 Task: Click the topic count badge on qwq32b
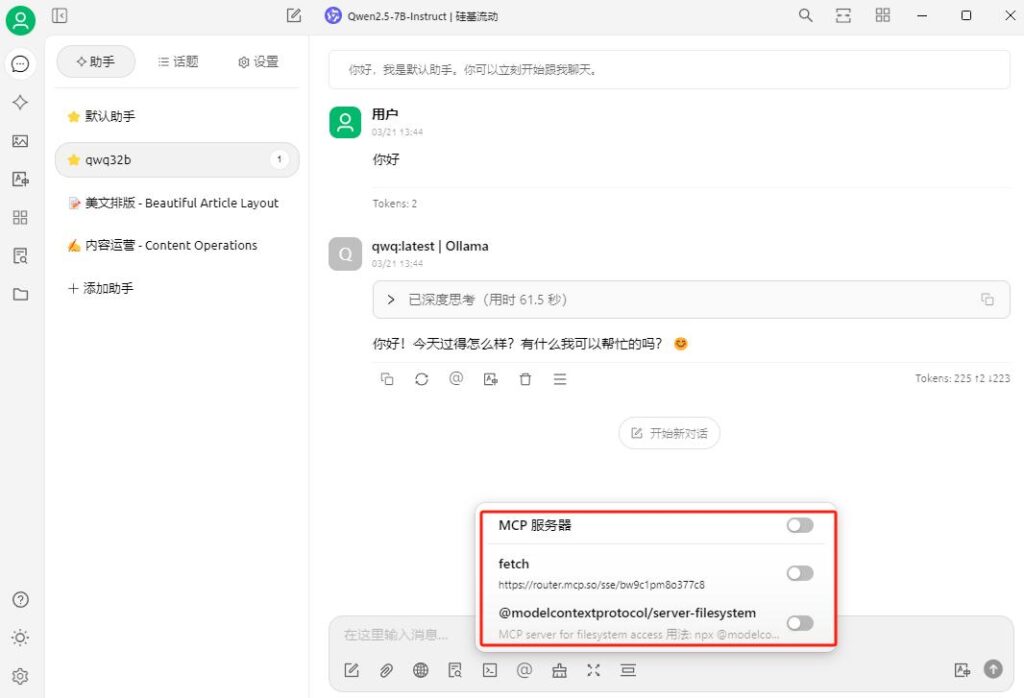[279, 159]
